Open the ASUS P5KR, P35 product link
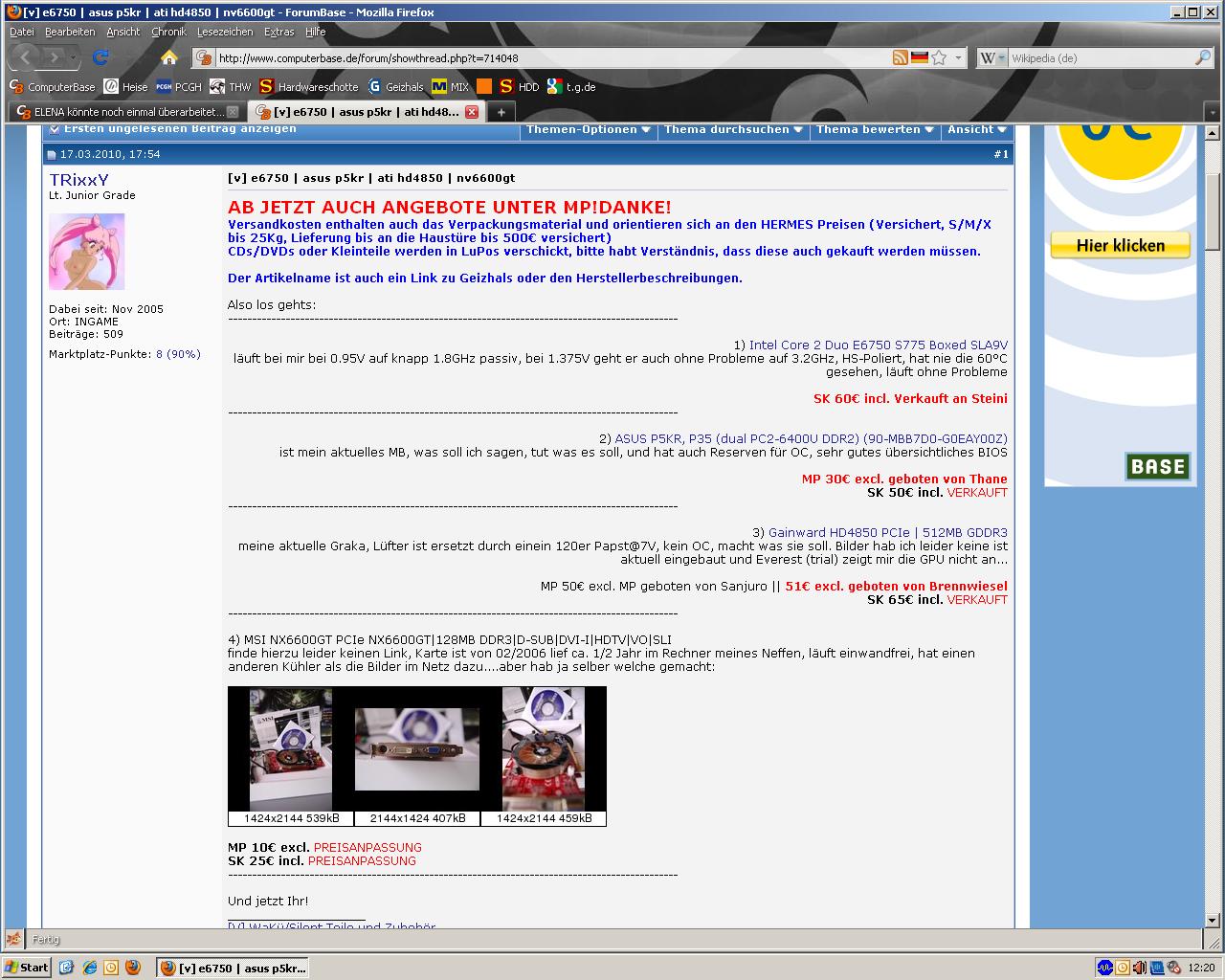 [x=811, y=438]
